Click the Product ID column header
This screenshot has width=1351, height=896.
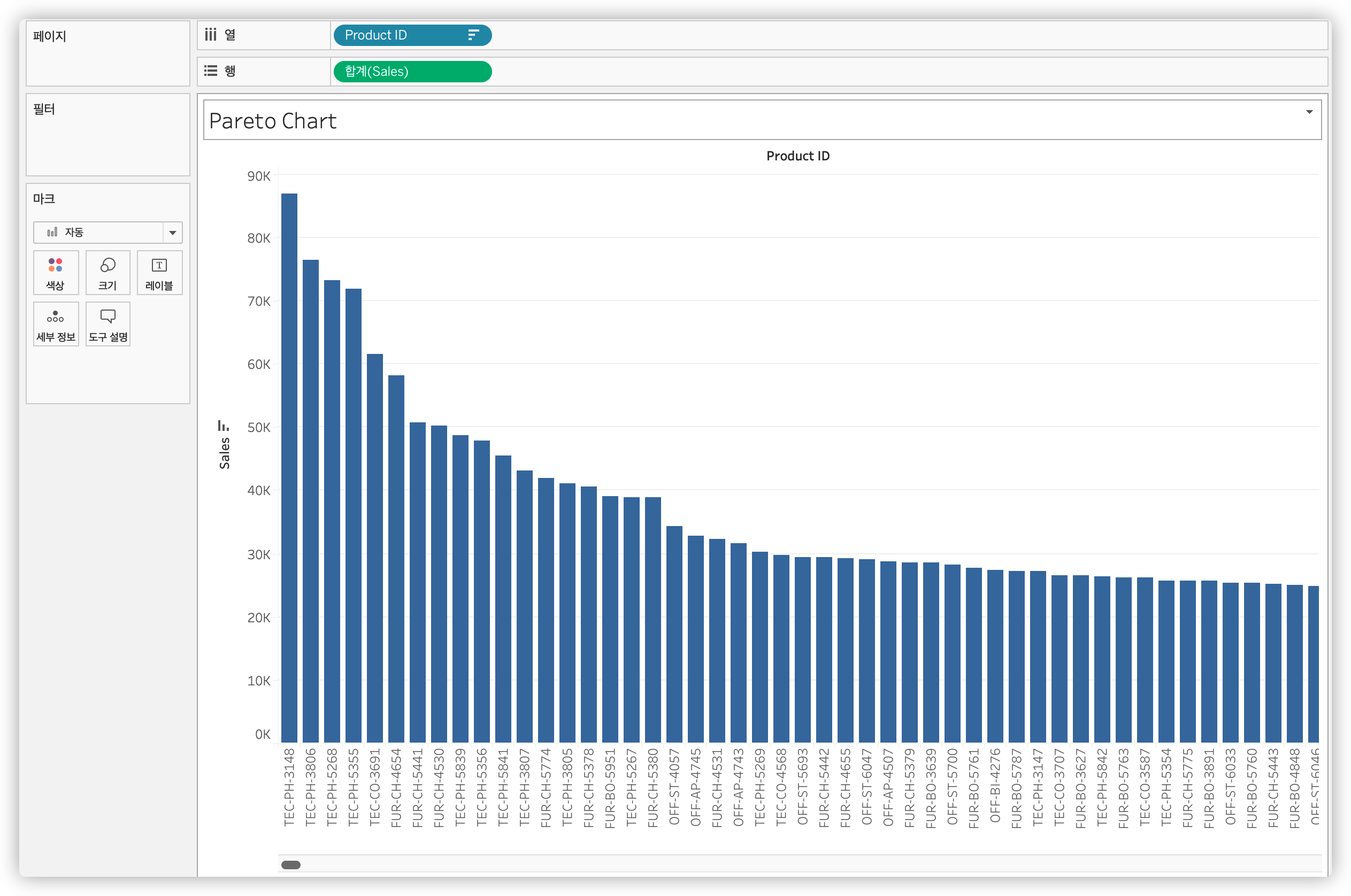pyautogui.click(x=797, y=156)
